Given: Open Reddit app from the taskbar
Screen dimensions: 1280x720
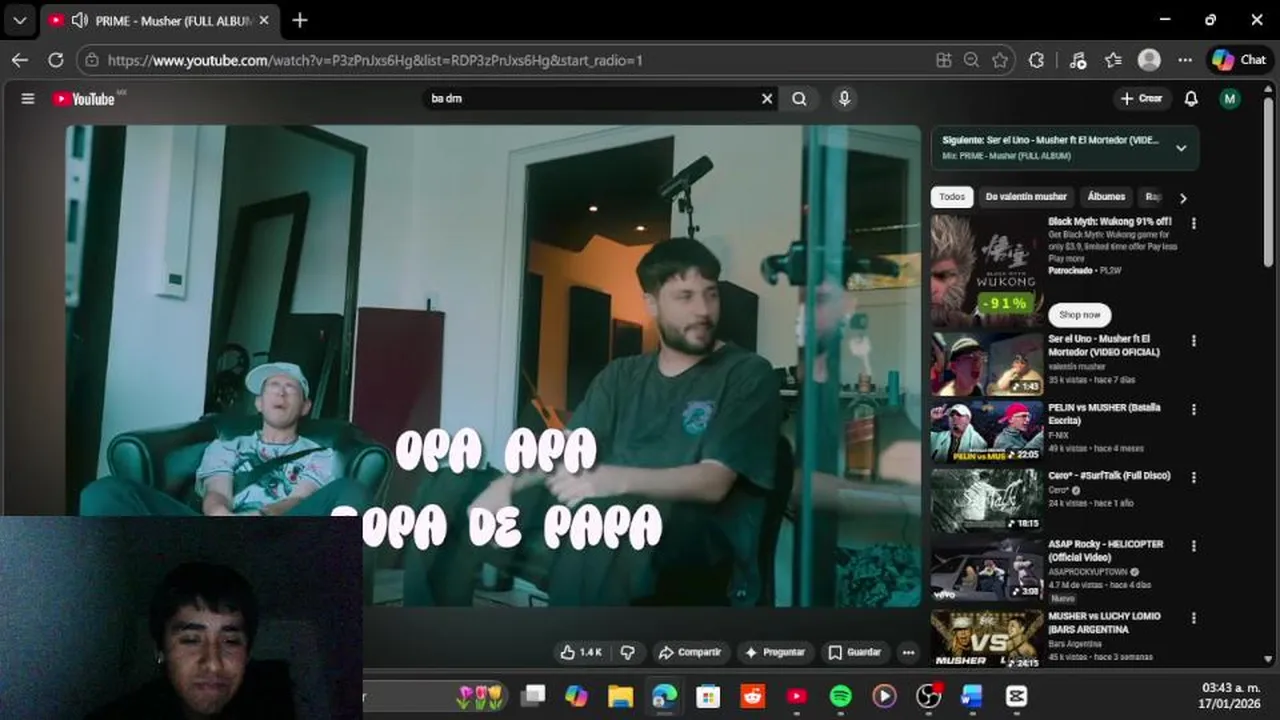Looking at the screenshot, I should 753,696.
